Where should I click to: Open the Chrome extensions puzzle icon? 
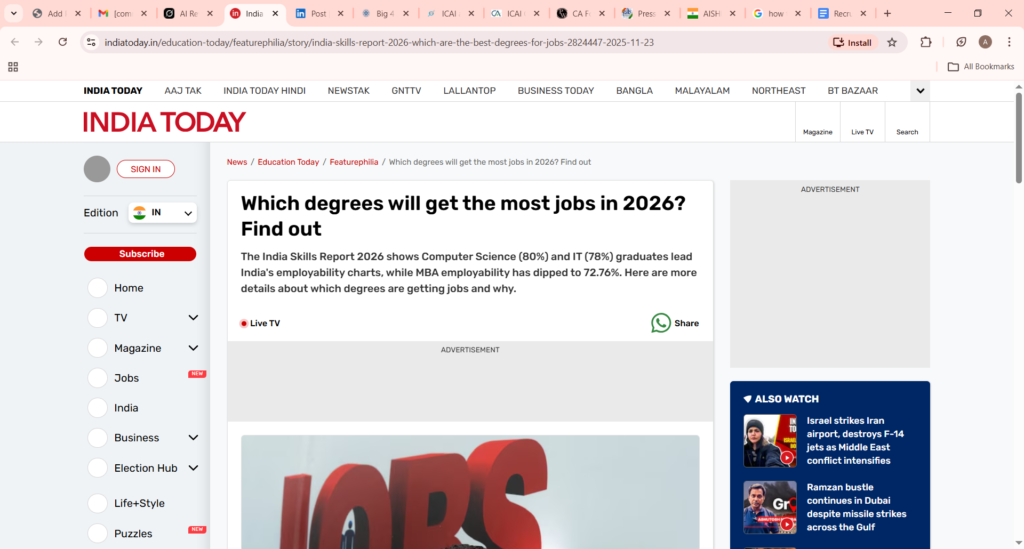926,42
